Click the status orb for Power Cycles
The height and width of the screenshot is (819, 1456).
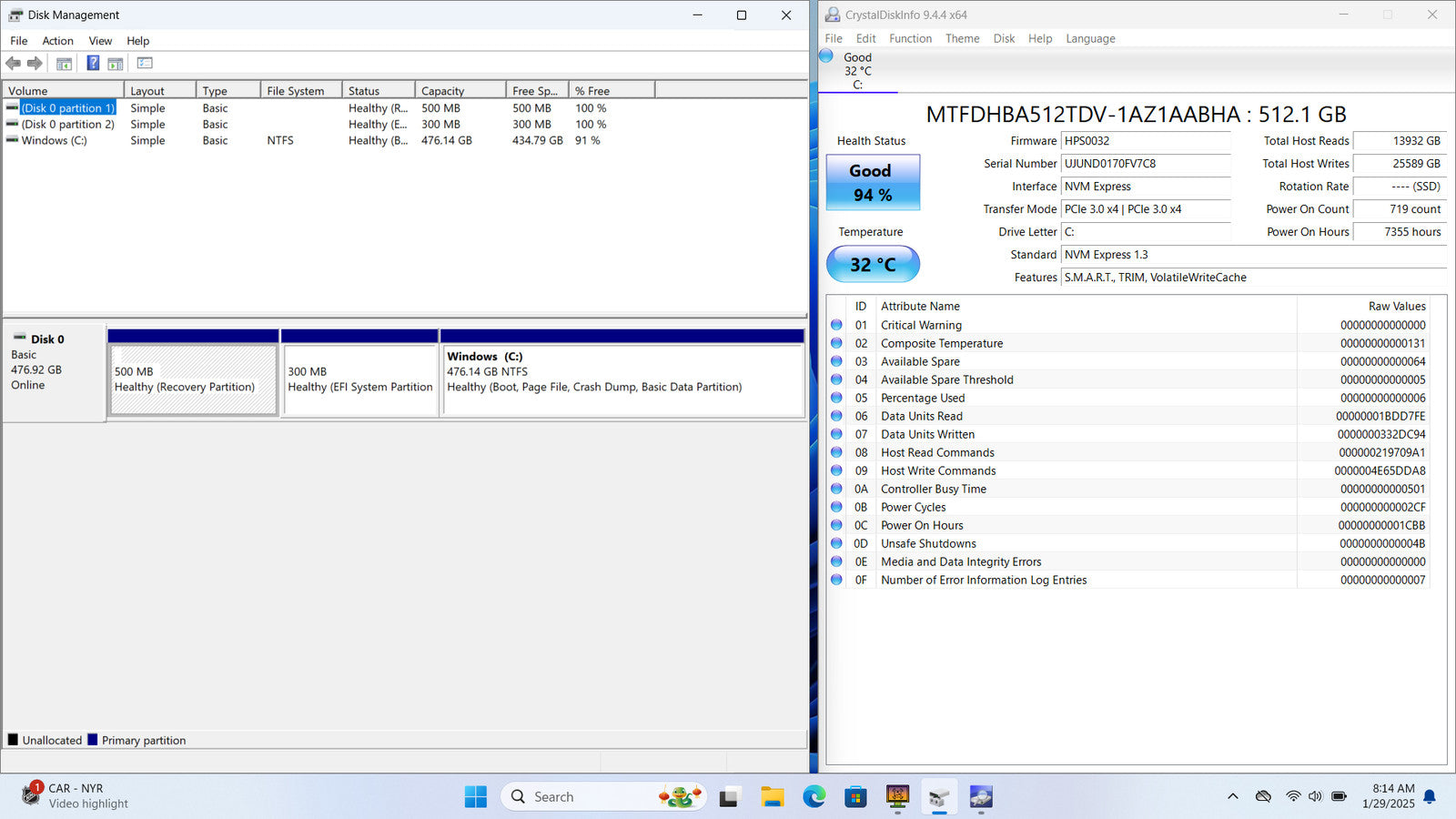pos(836,507)
